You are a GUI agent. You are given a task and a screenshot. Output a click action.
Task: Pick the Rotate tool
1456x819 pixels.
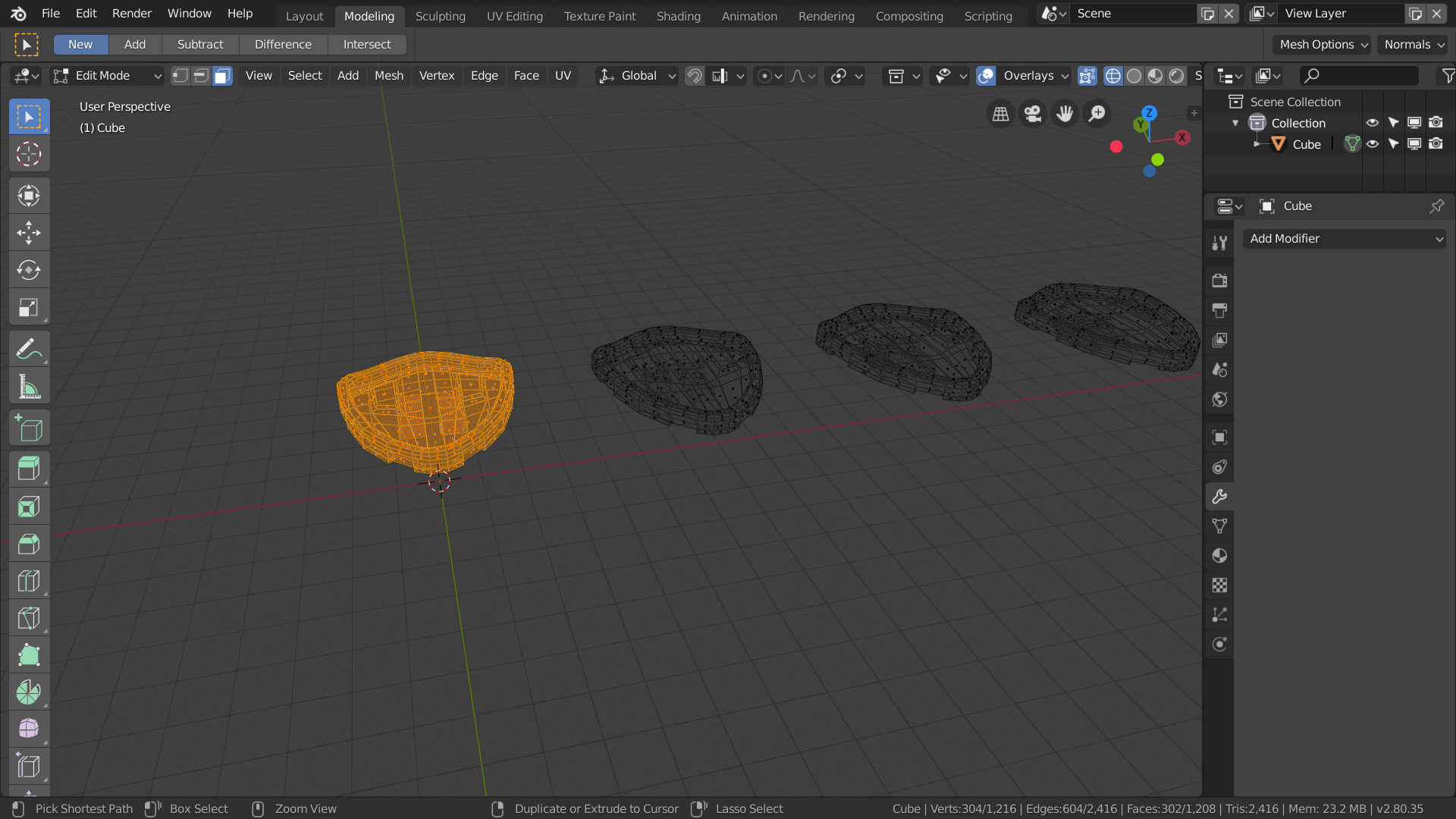click(x=29, y=270)
